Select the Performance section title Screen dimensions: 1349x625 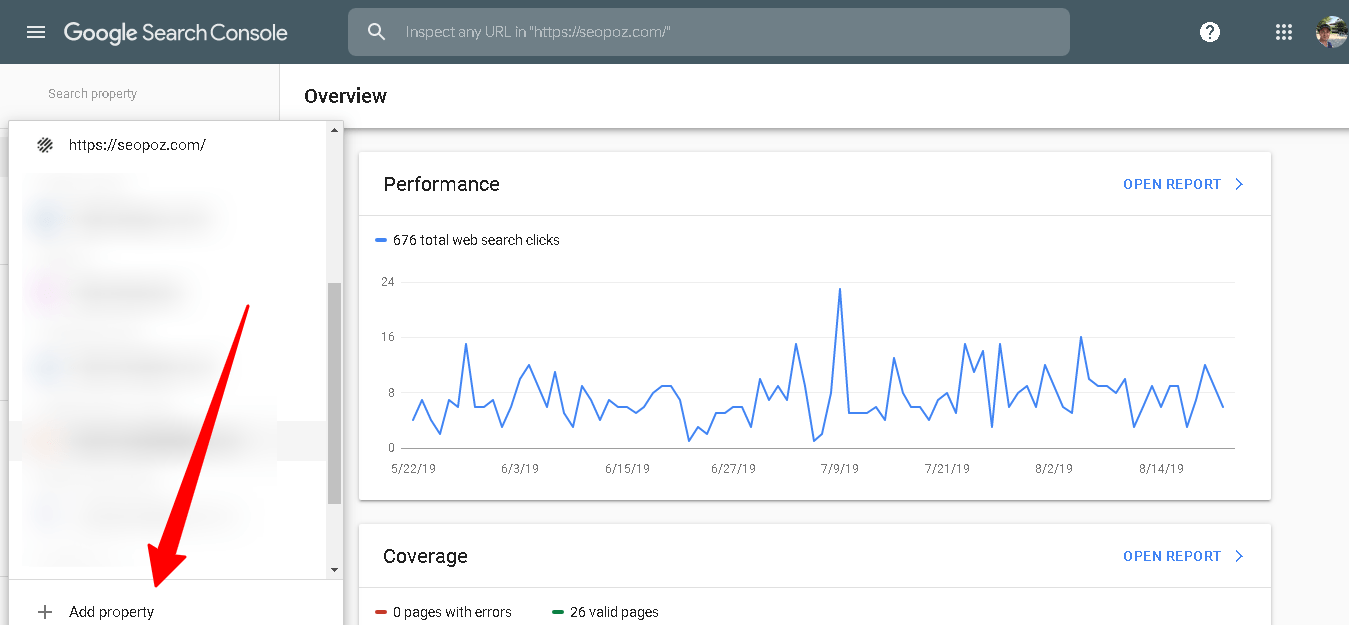click(441, 184)
